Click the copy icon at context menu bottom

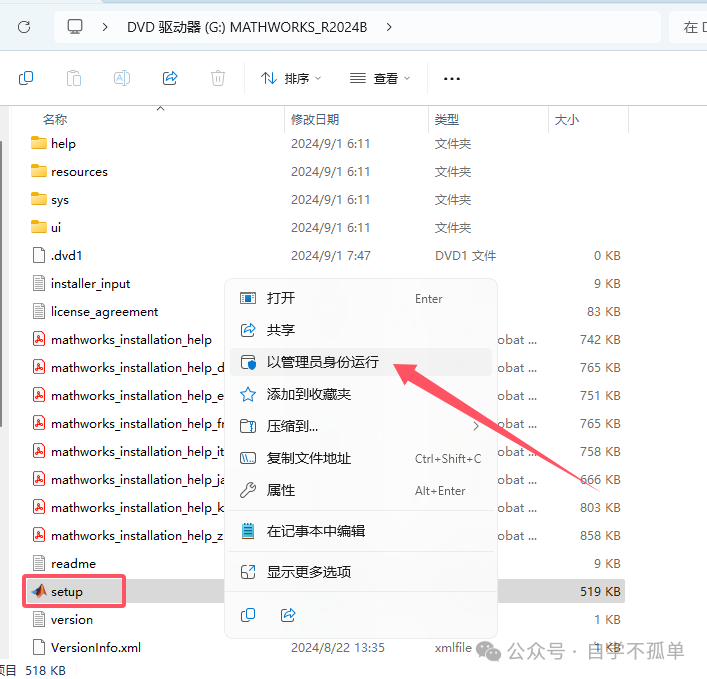248,615
